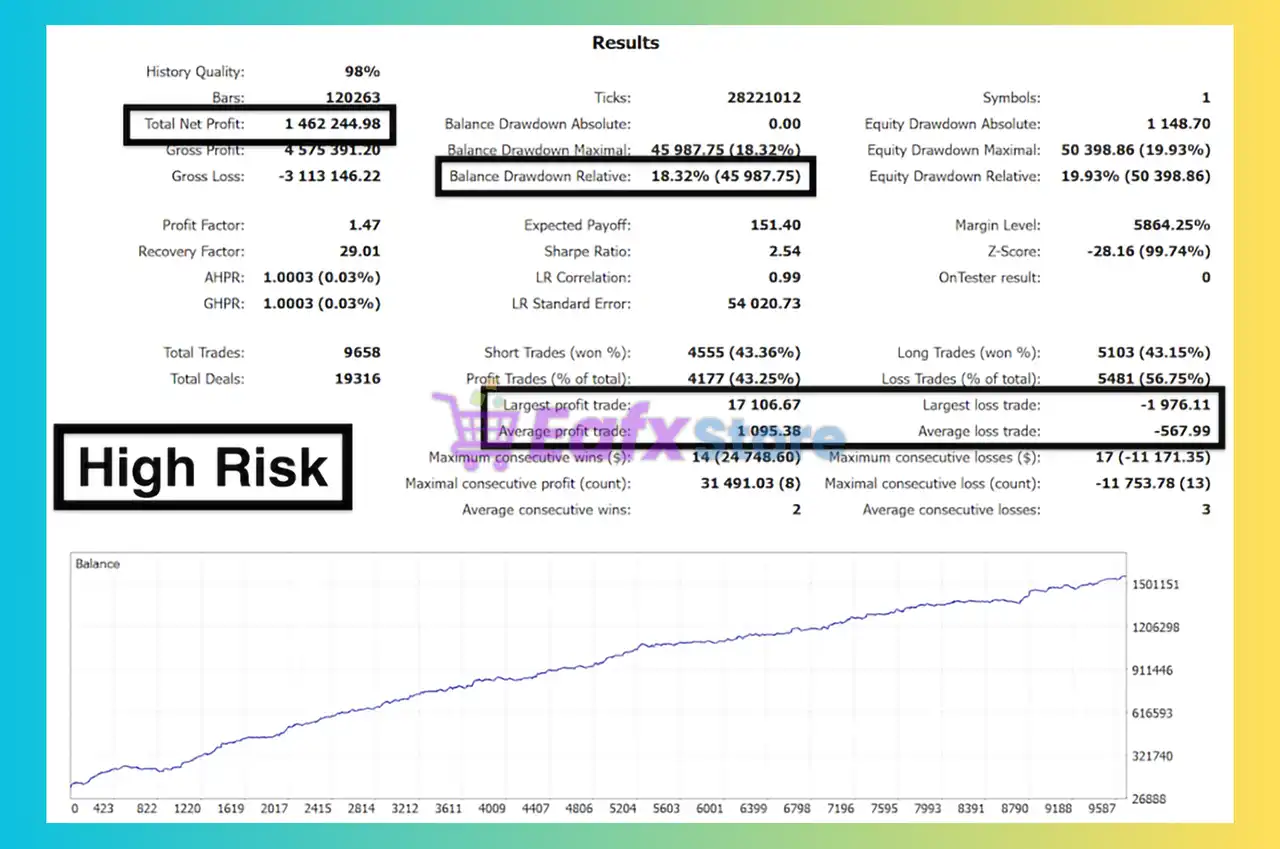Click the Balance label on the chart
This screenshot has width=1280, height=849.
pyautogui.click(x=98, y=564)
